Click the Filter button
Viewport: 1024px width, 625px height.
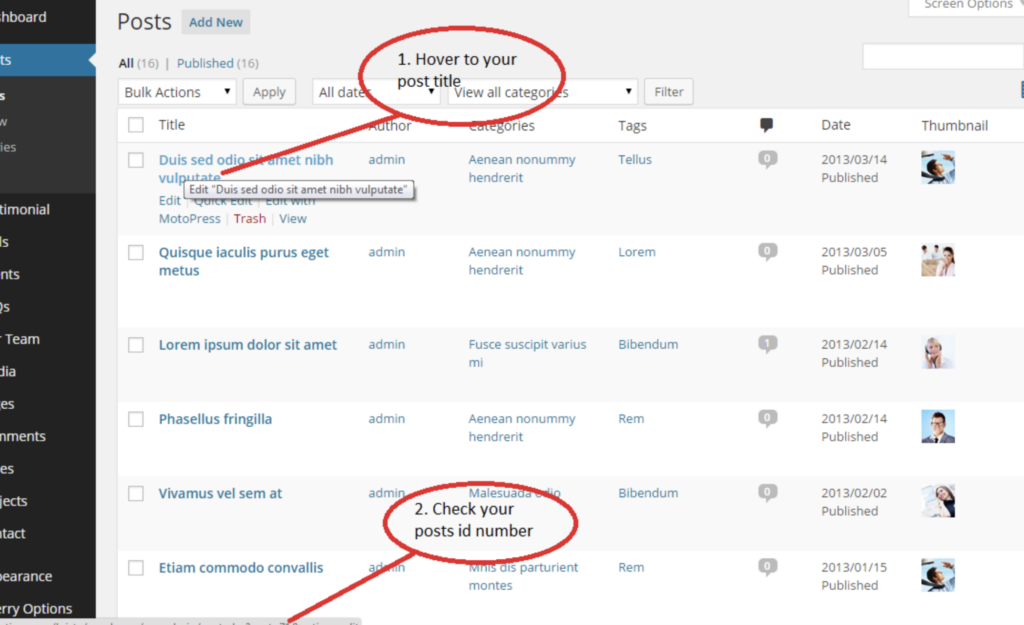coord(668,91)
